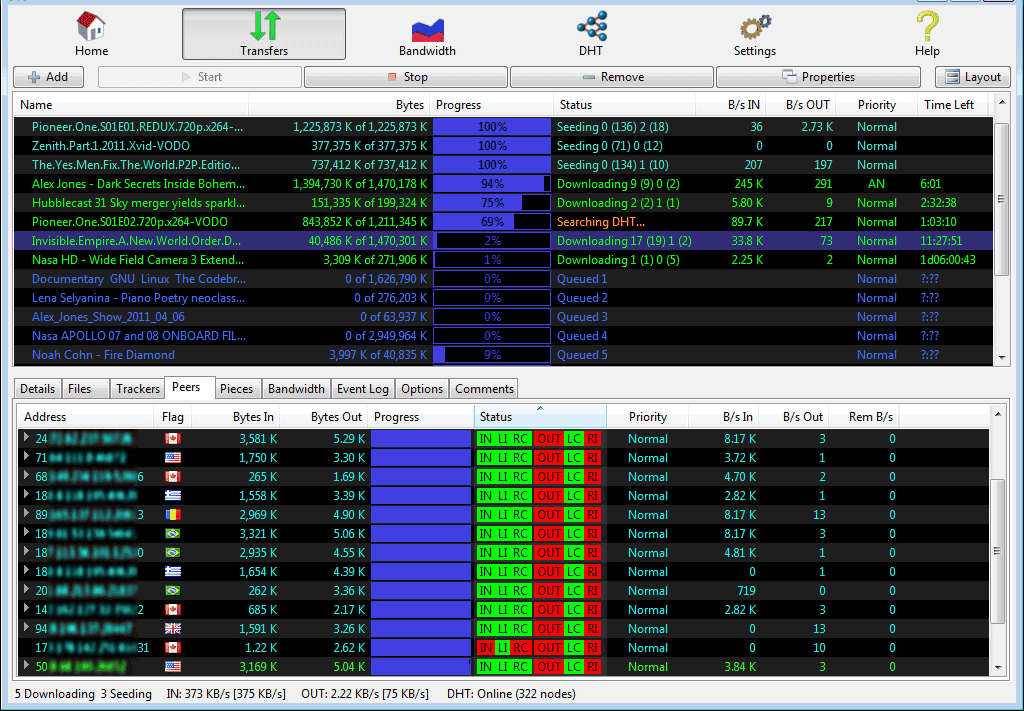Select the Invisible.Empire.A.New.World.Order transfer
The width and height of the screenshot is (1024, 711).
tap(503, 240)
